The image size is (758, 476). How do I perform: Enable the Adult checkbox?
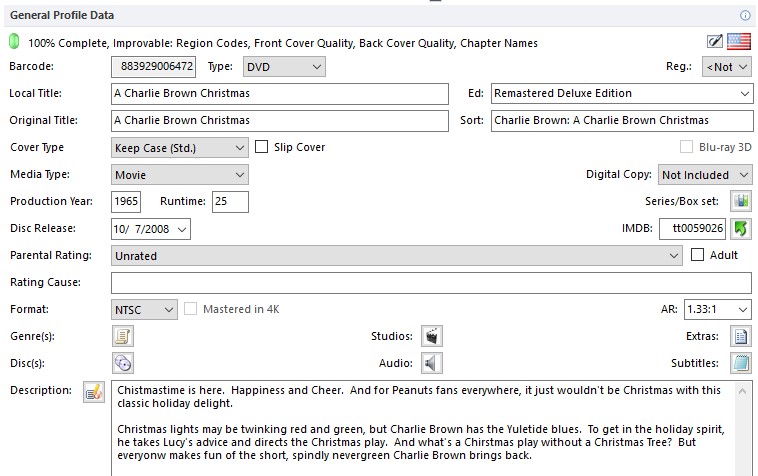(697, 255)
